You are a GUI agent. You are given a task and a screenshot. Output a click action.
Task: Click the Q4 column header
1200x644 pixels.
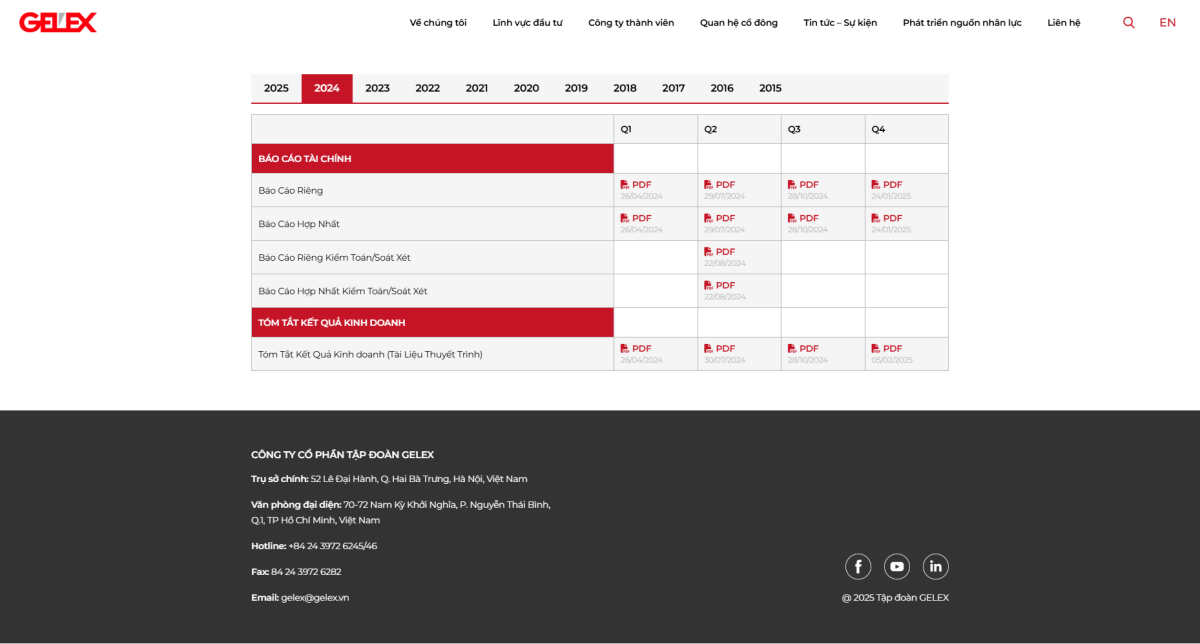point(907,129)
